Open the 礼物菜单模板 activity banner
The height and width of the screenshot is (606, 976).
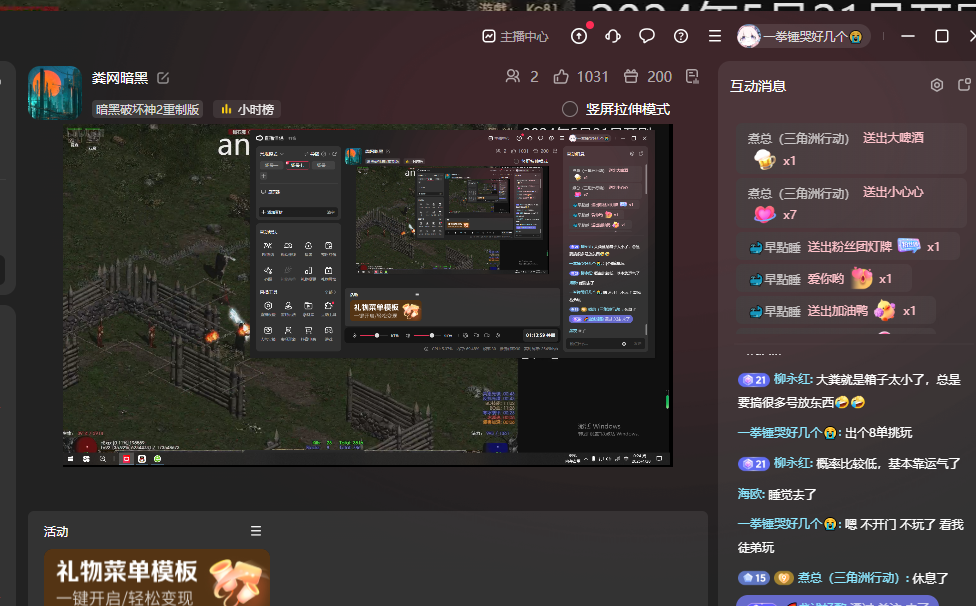pos(157,578)
